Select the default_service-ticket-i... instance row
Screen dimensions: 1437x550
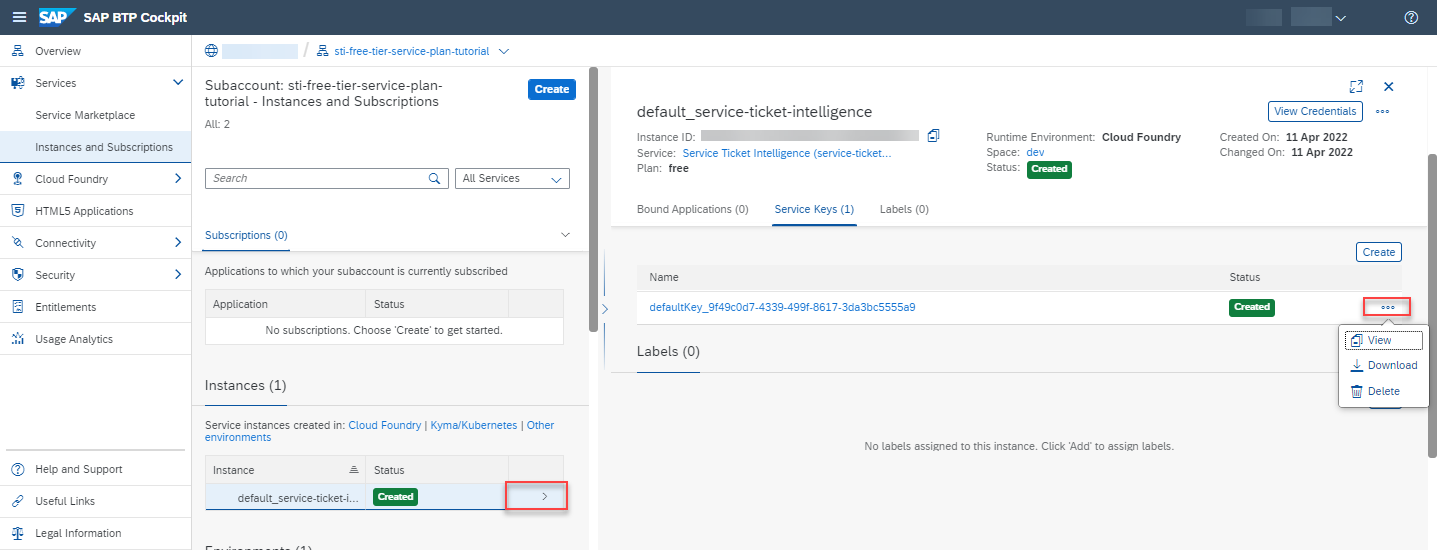(x=386, y=496)
